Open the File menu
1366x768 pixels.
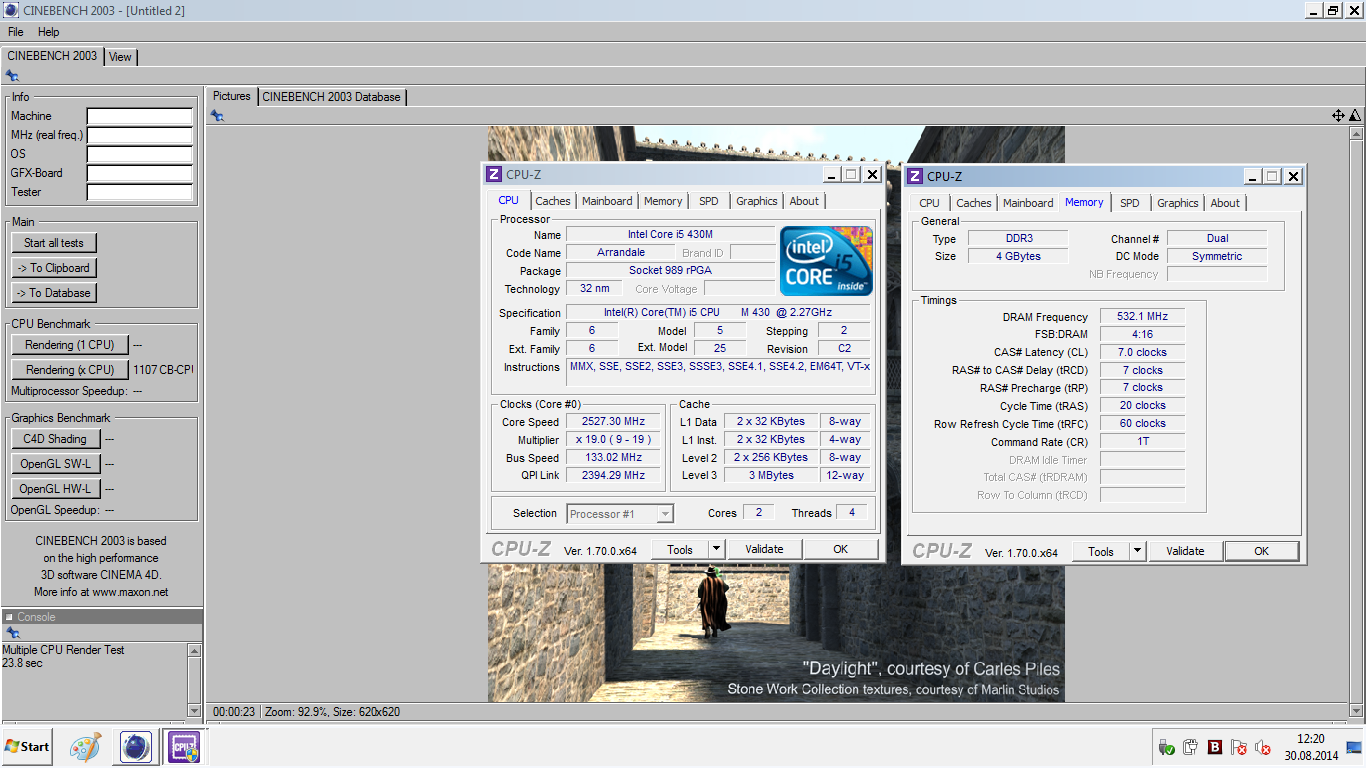(x=15, y=32)
